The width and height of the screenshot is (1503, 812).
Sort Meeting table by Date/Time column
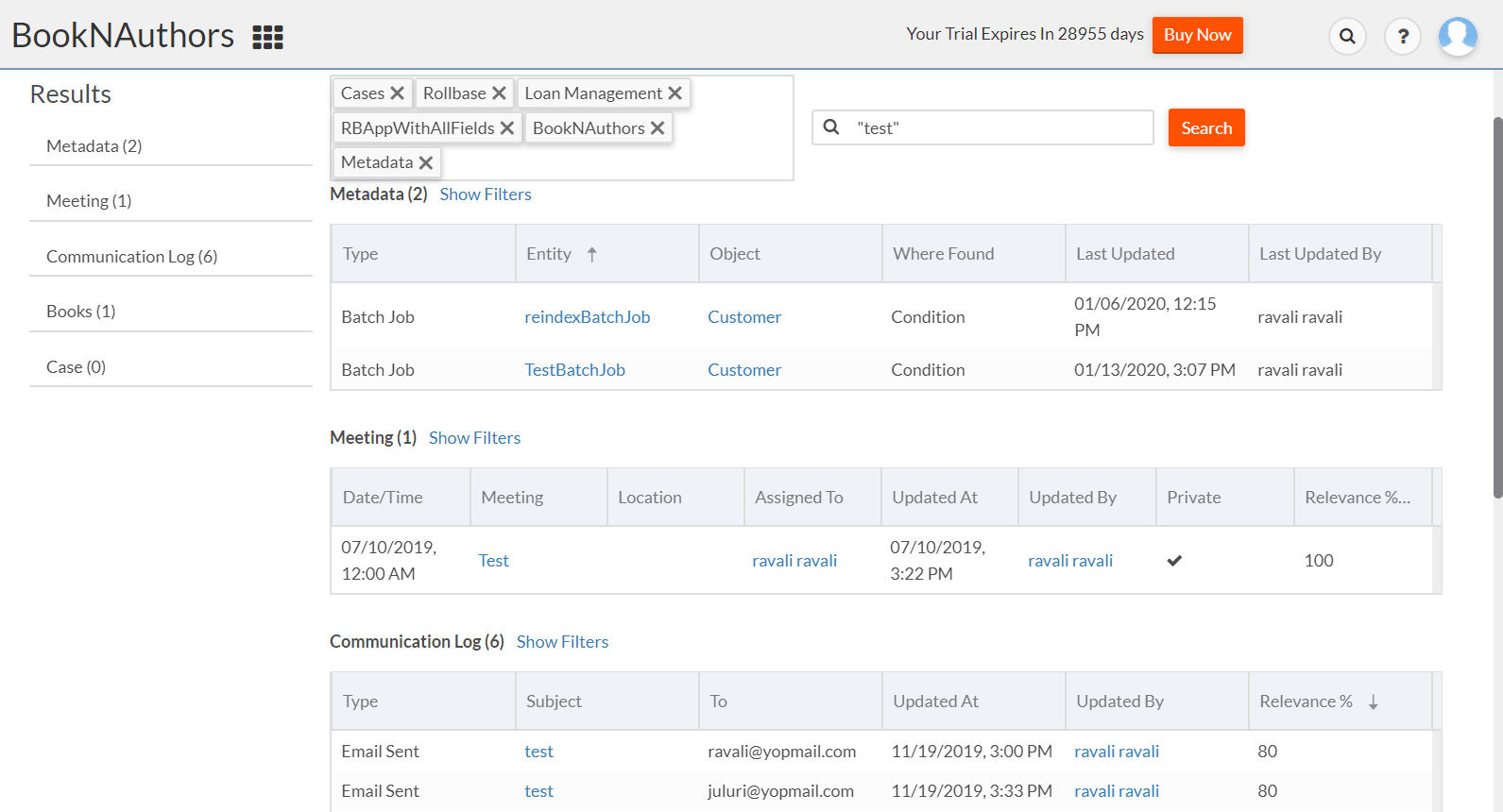[x=401, y=498]
